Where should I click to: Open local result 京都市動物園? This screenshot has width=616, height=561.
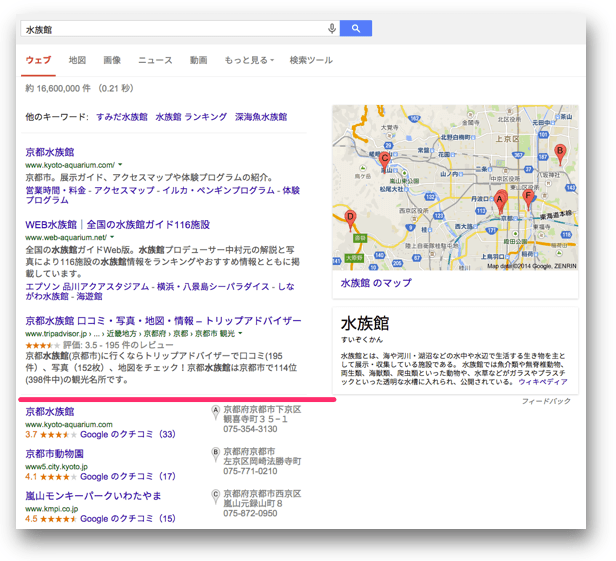pos(55,454)
